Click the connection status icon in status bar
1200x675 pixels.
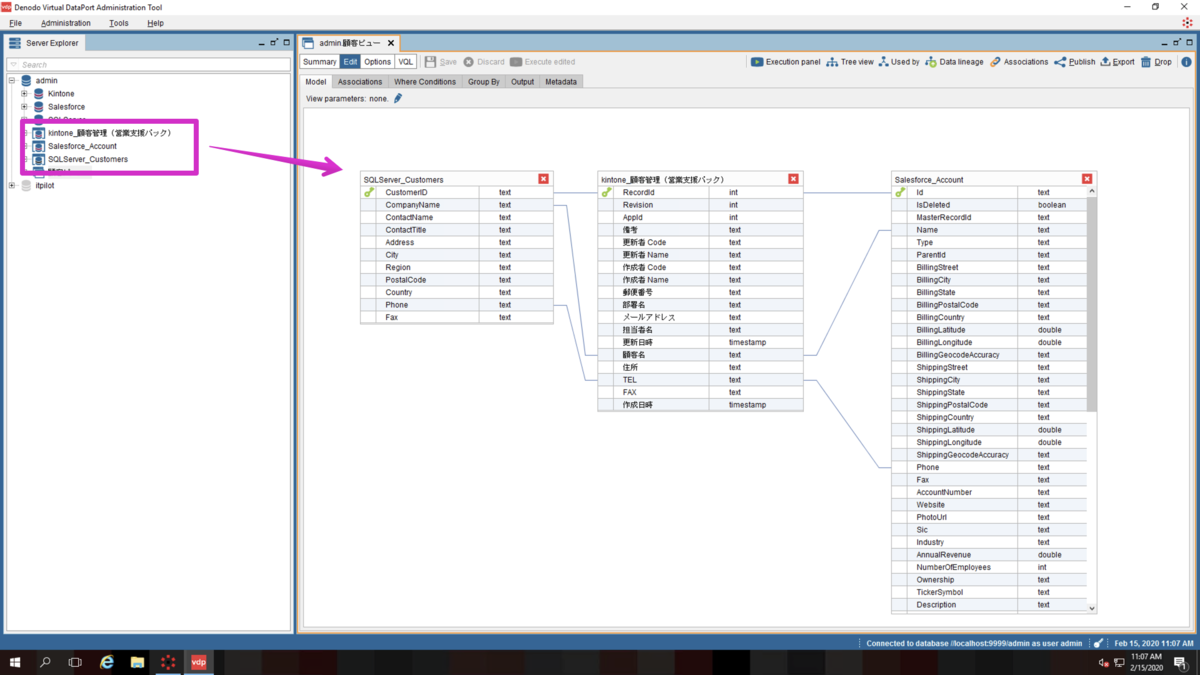[1099, 643]
